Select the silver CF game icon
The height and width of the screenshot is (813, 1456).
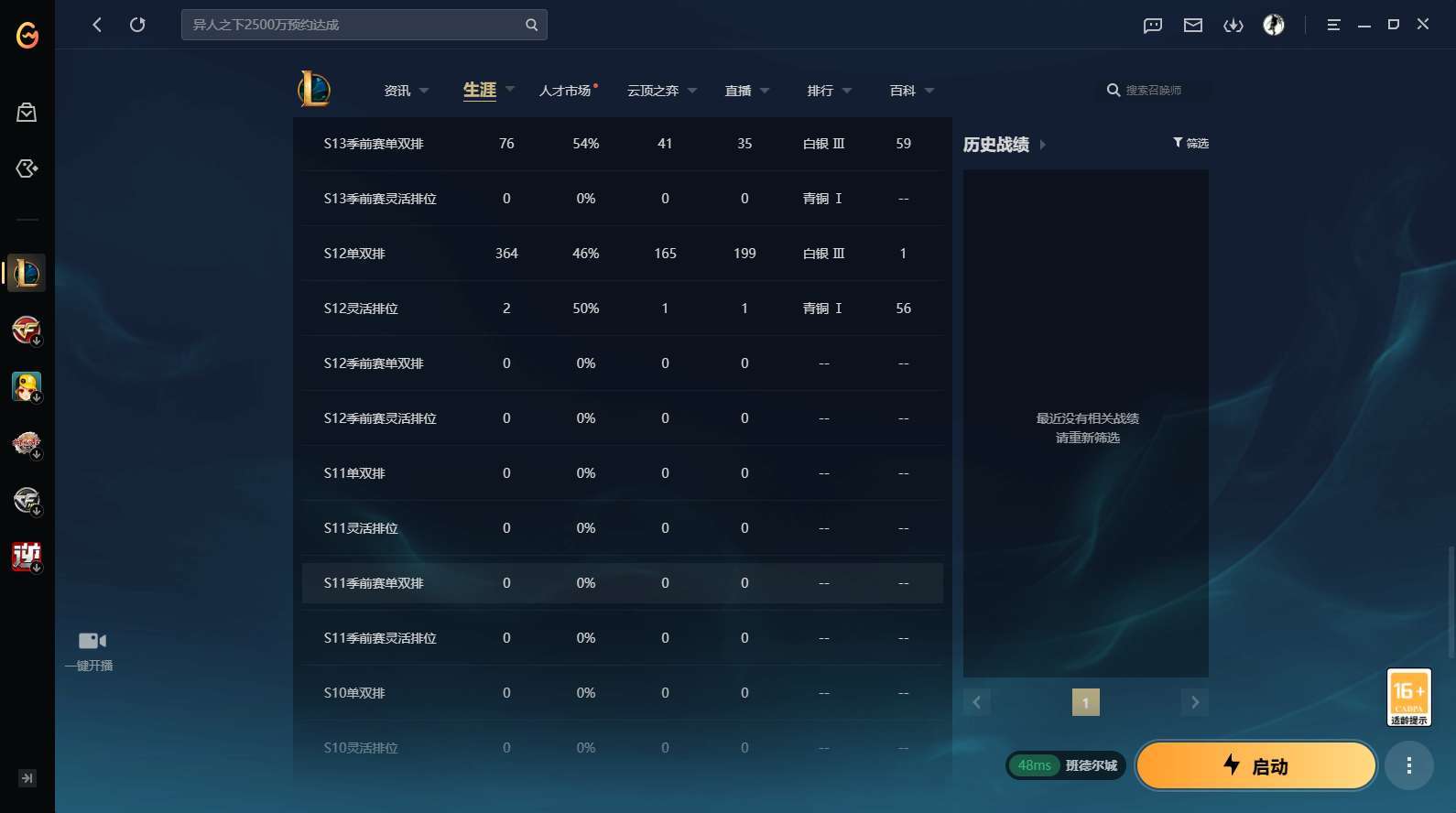point(27,500)
